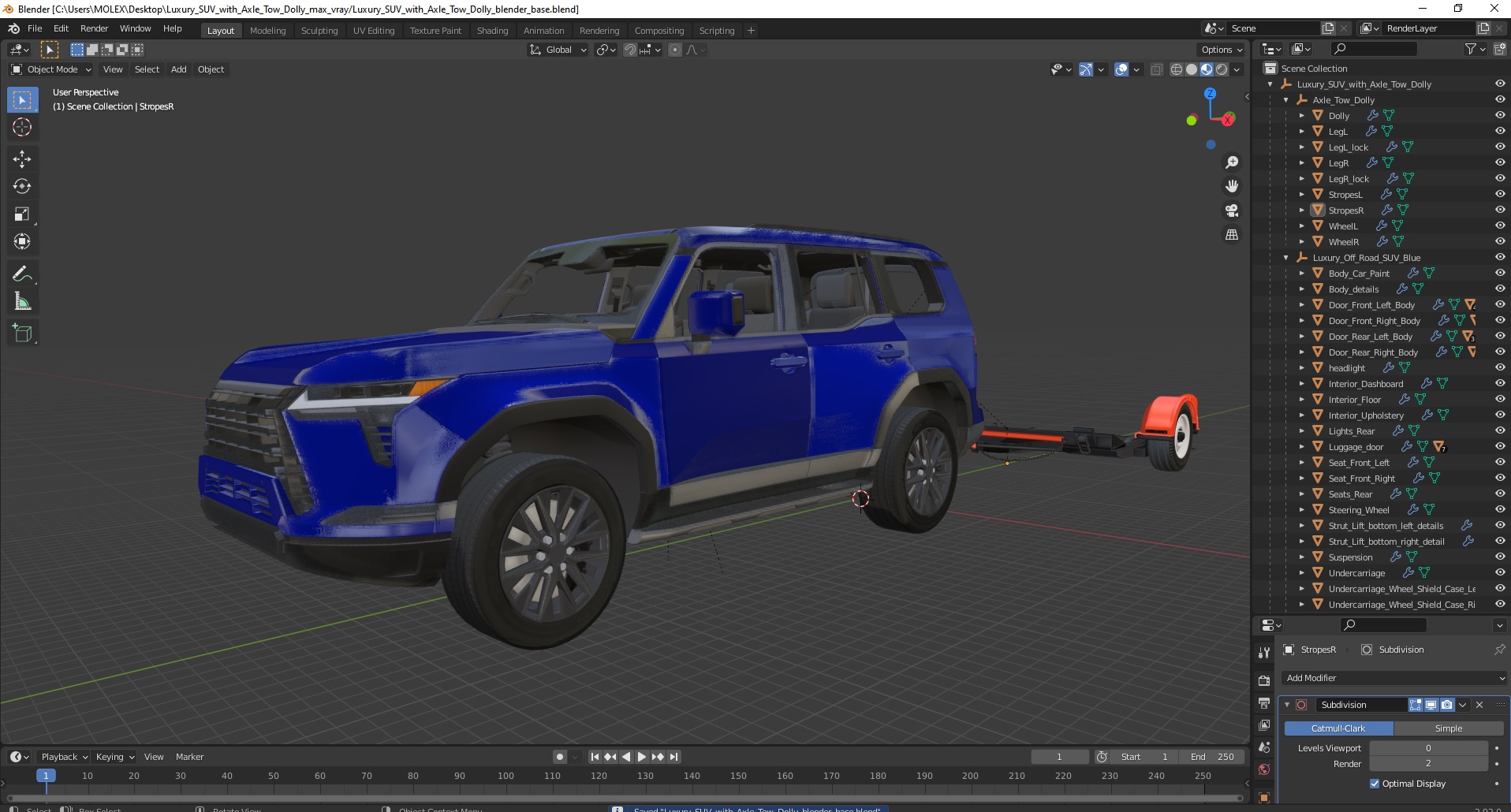Open the Output properties tab icon

pyautogui.click(x=1264, y=702)
